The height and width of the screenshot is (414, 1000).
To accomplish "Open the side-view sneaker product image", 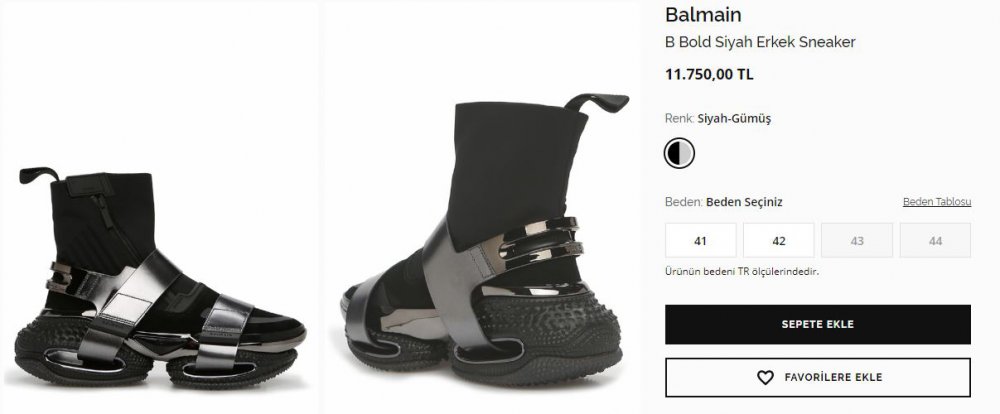I will pos(159,207).
